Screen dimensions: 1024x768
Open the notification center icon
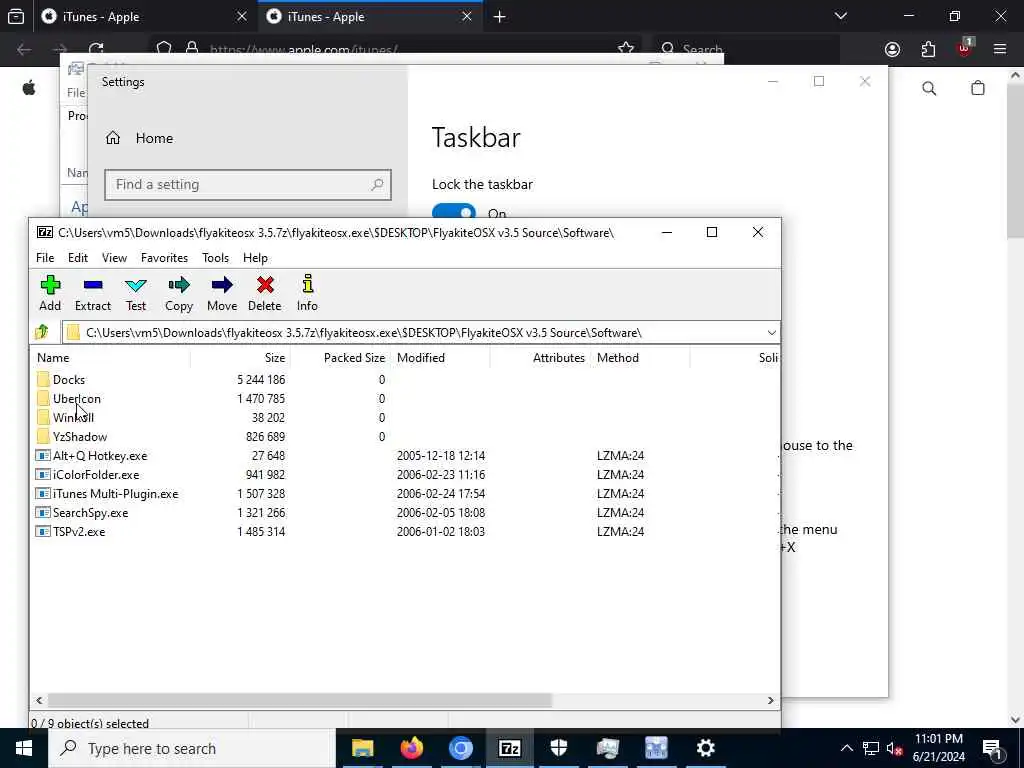992,748
